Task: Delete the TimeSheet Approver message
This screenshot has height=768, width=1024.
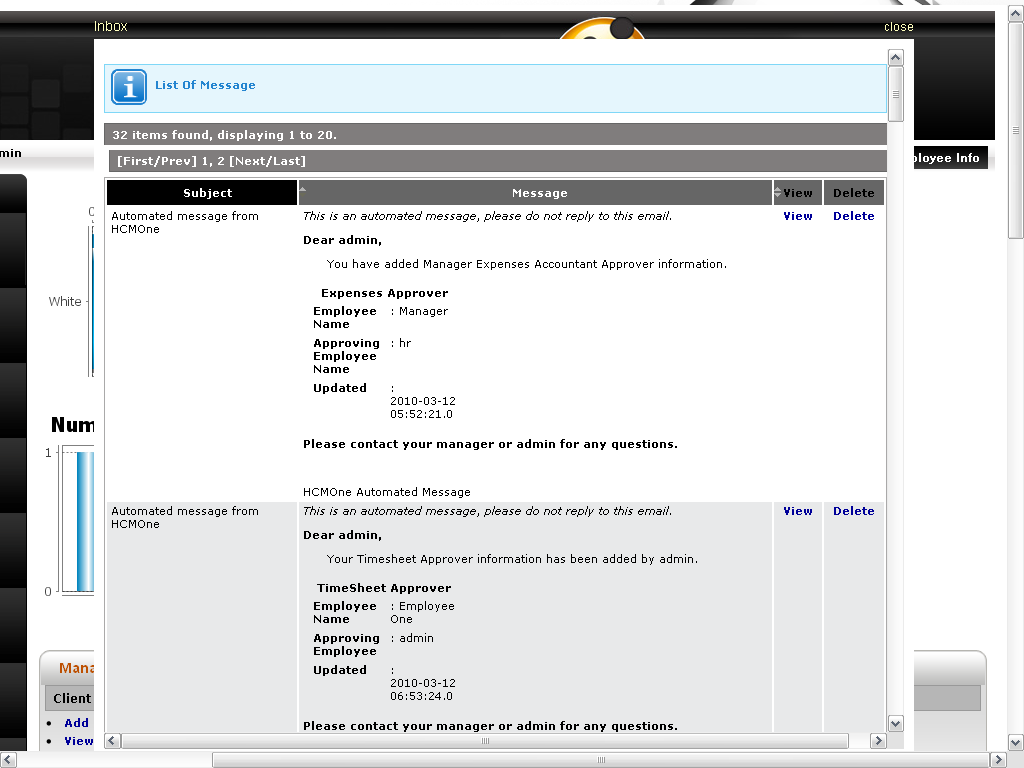Action: coord(854,511)
